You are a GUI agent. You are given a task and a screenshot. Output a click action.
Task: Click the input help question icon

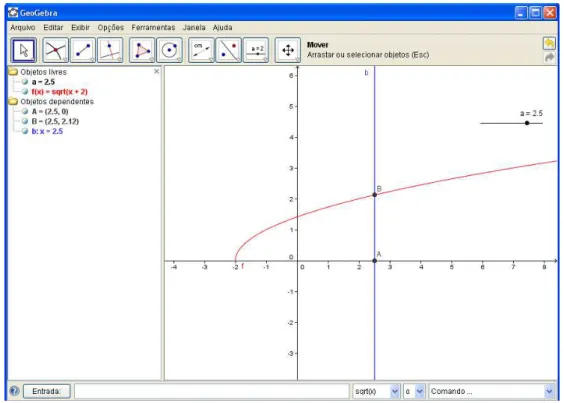click(14, 391)
